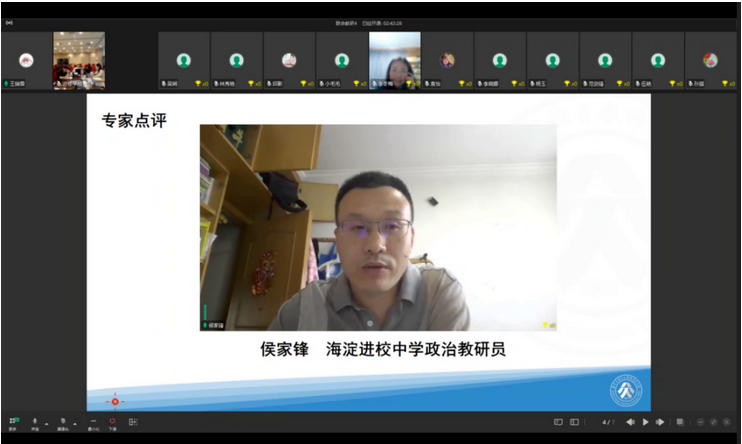
Task: Go to the previous slide
Action: tap(630, 422)
